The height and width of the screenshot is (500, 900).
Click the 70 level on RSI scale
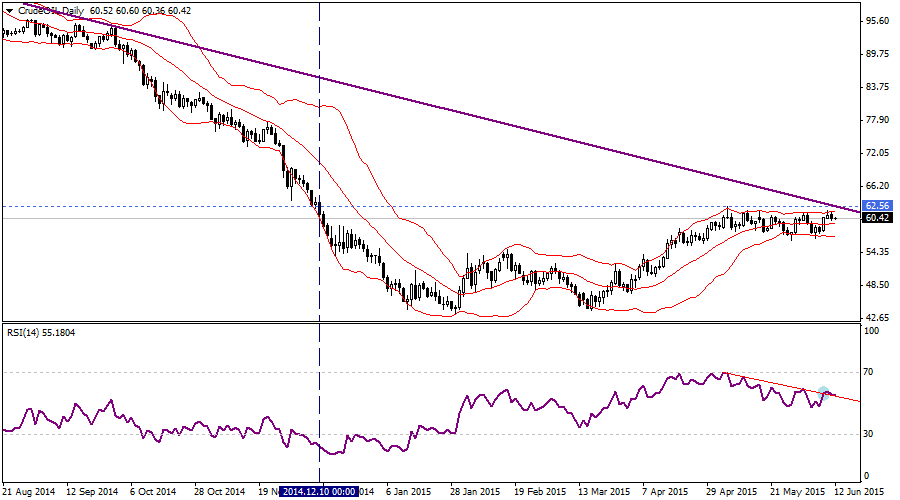(x=869, y=372)
